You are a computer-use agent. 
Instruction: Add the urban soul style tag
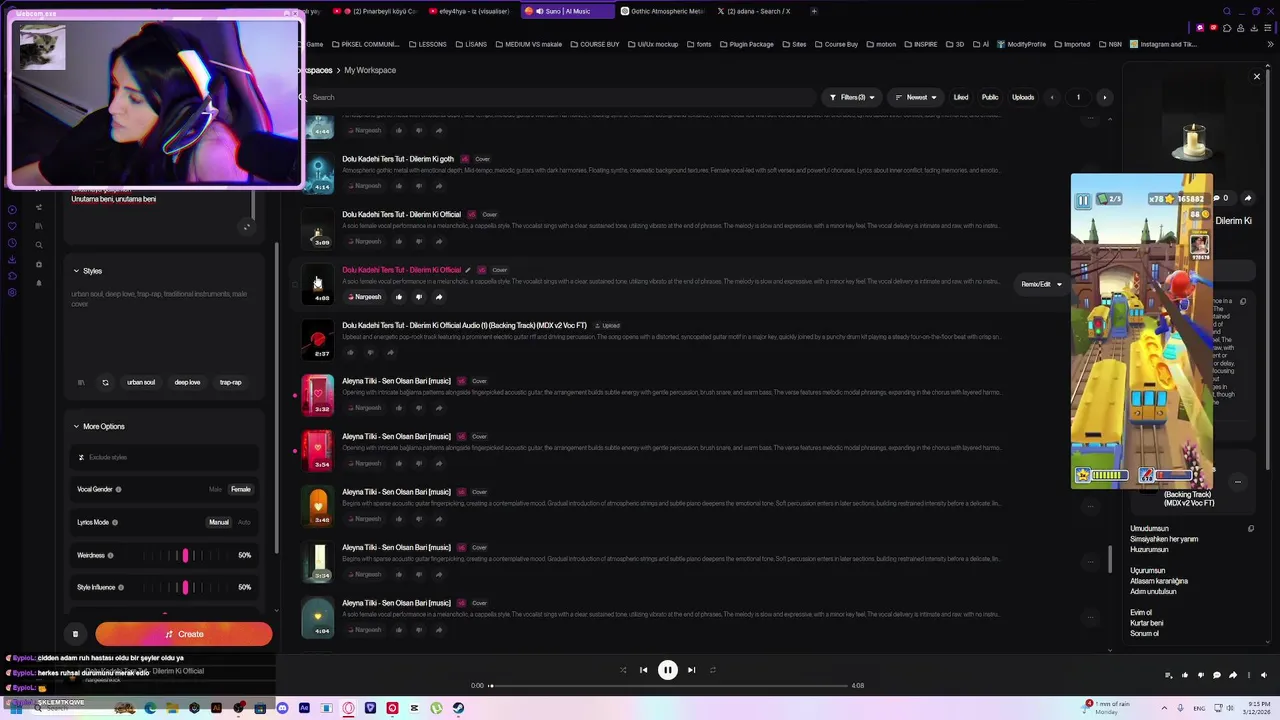141,382
